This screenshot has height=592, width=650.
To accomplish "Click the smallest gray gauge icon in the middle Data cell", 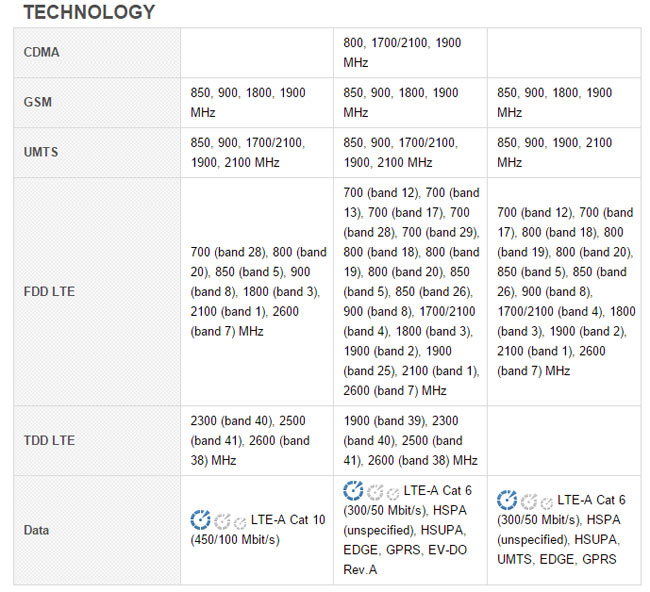I will [393, 493].
